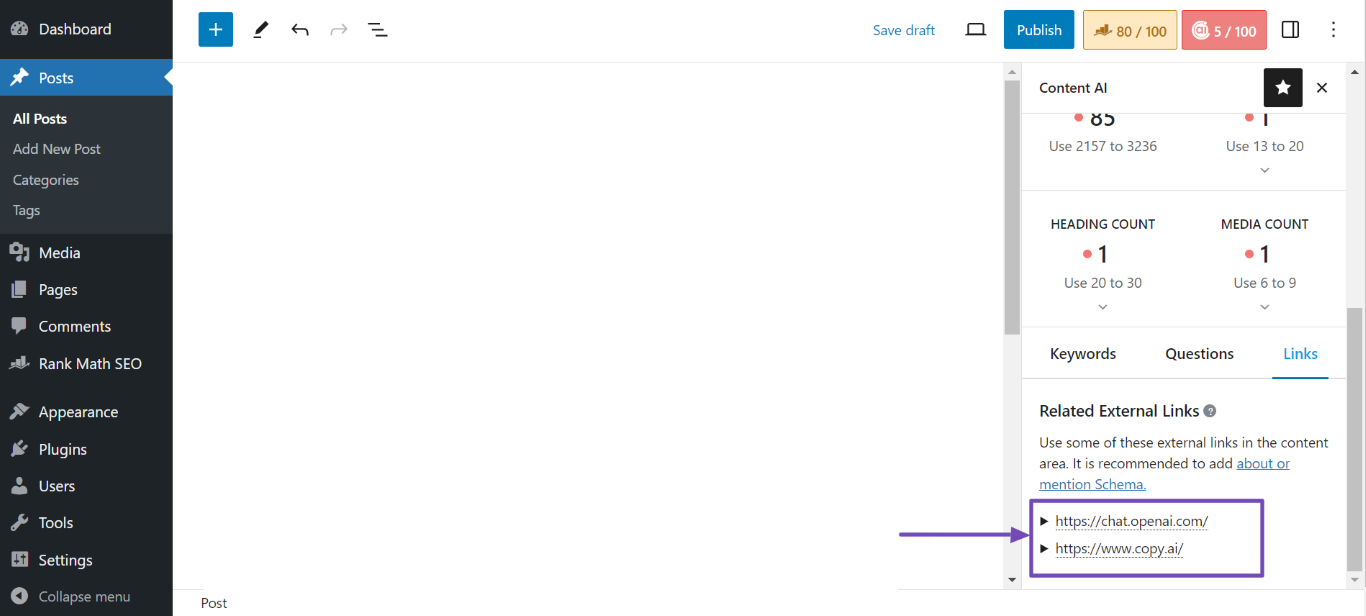Open the Plugins menu

pyautogui.click(x=86, y=449)
